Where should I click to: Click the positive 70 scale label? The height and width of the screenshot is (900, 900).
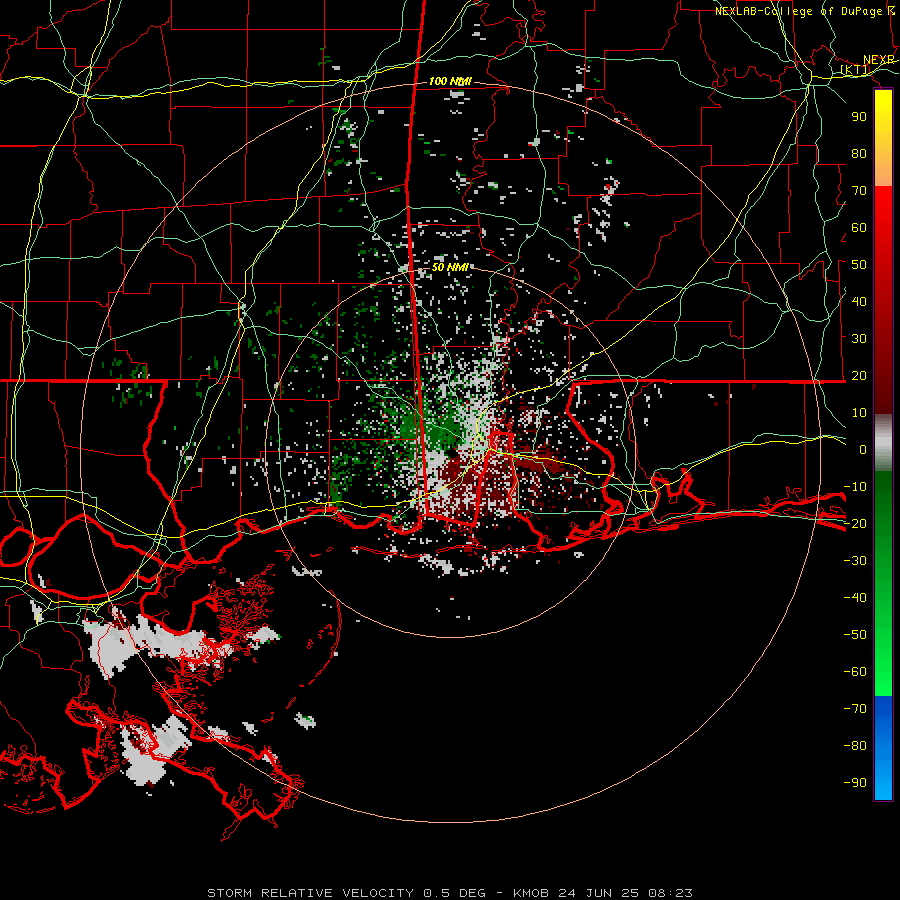click(859, 191)
